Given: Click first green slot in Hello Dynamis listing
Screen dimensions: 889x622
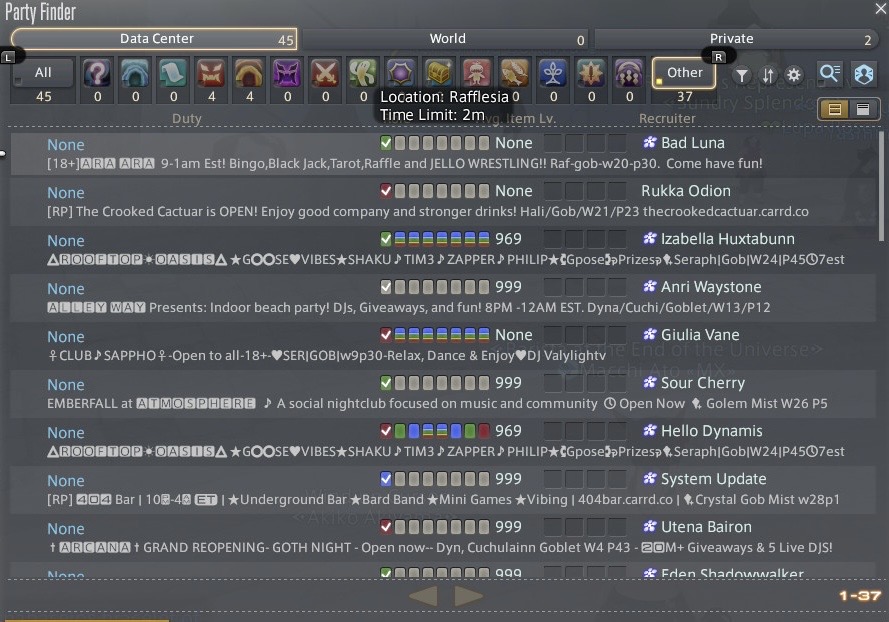Looking at the screenshot, I should [400, 431].
